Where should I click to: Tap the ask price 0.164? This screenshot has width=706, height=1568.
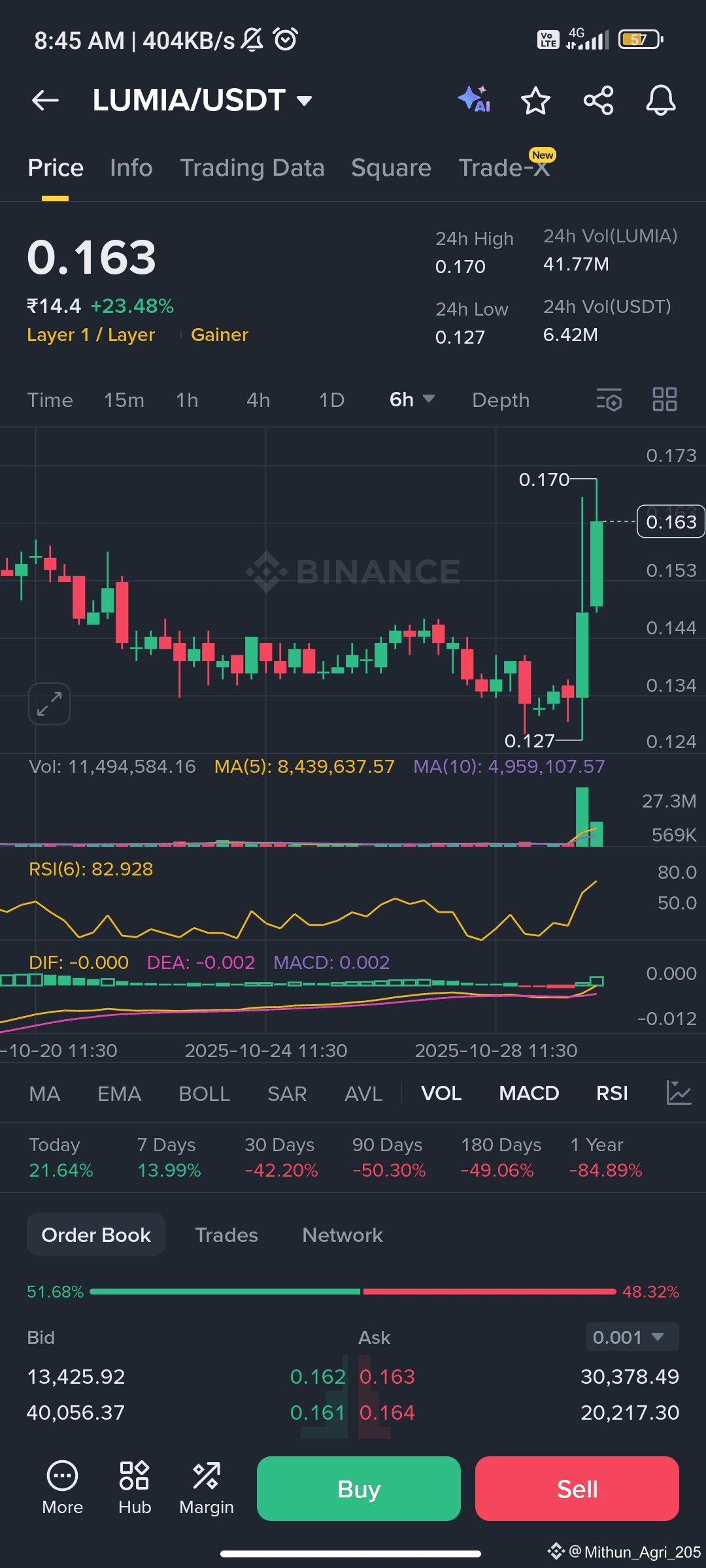click(387, 1413)
